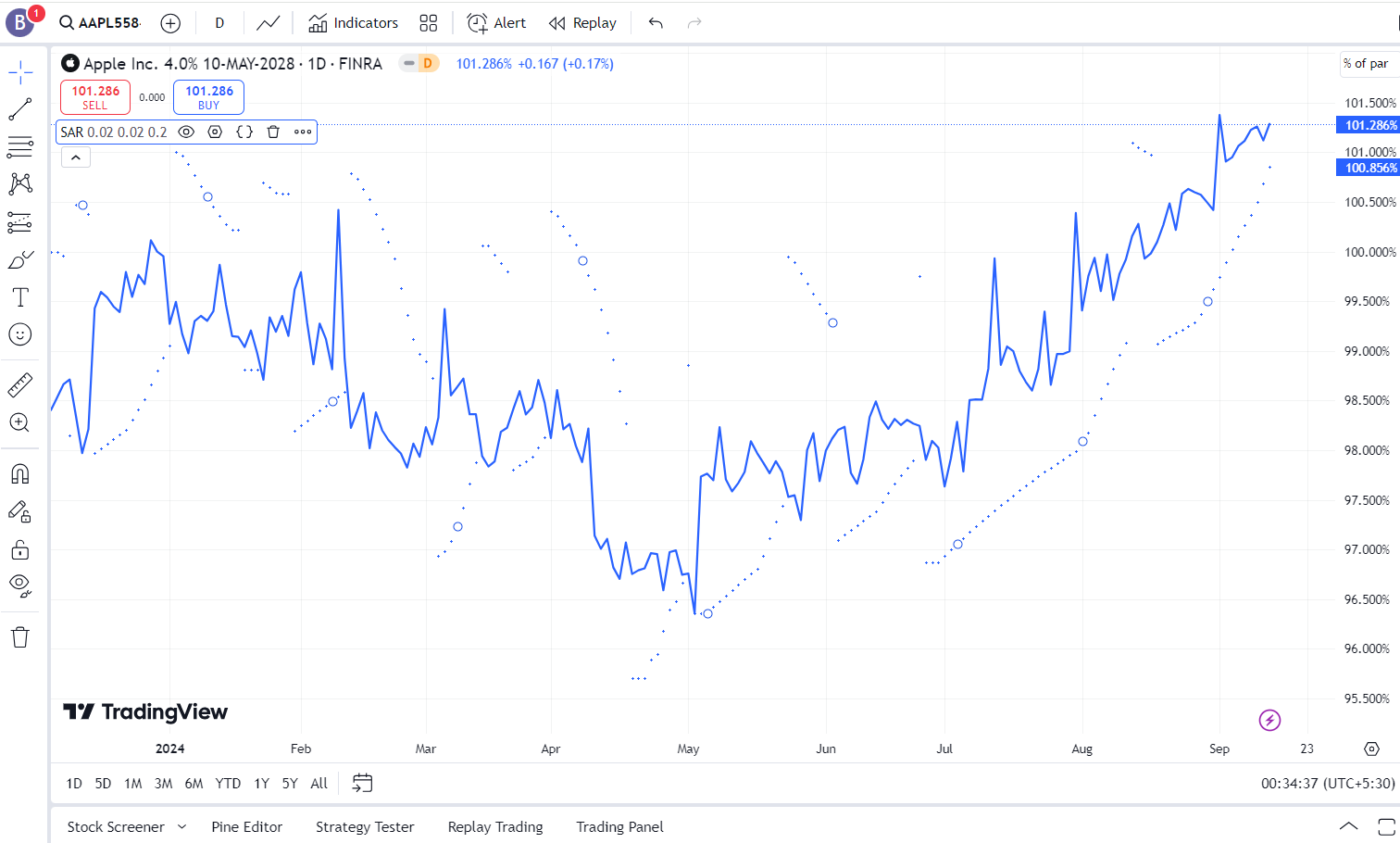Click the red SELL 101.286 button
Image resolution: width=1400 pixels, height=843 pixels.
tap(95, 97)
